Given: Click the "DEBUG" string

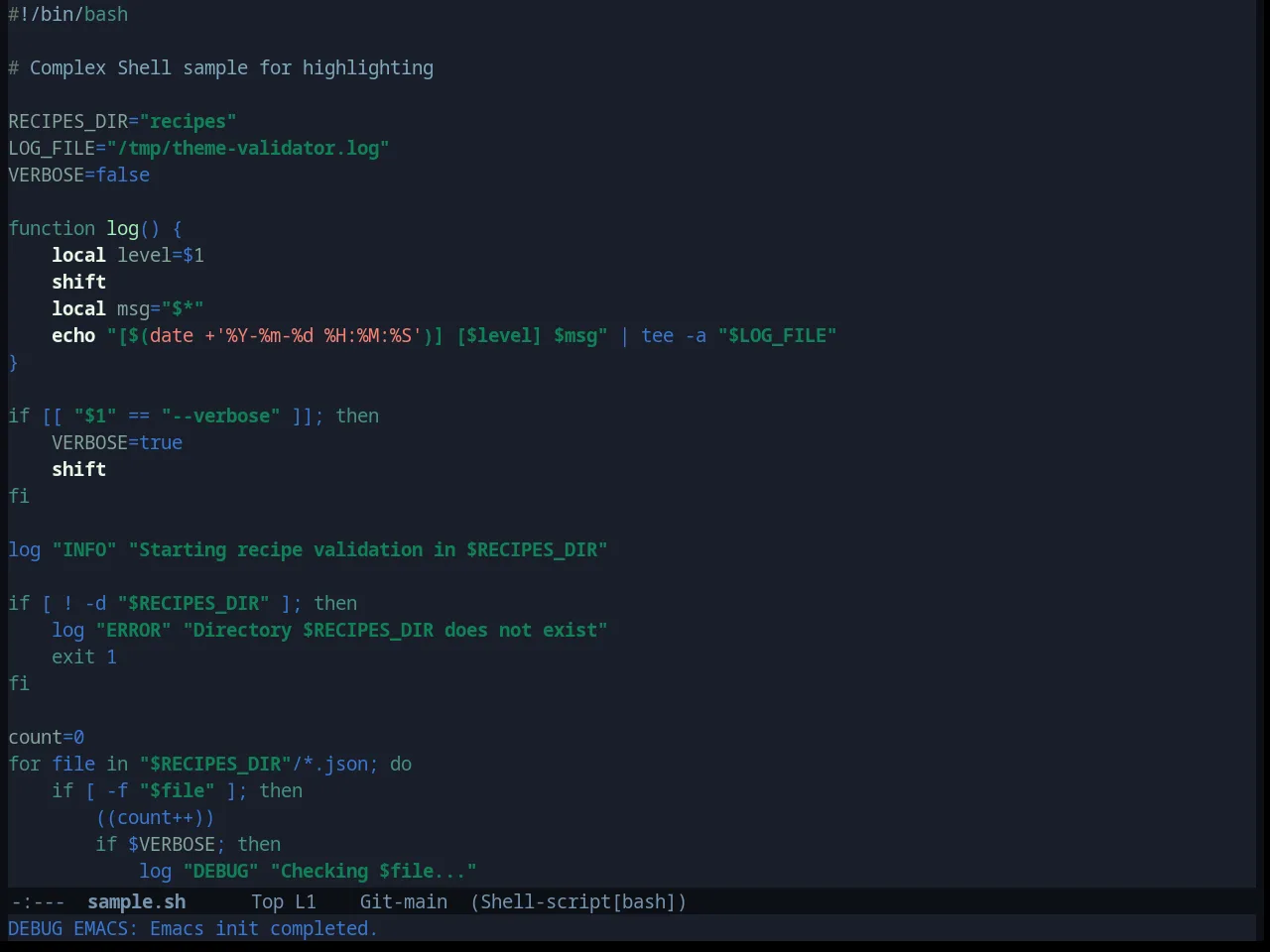Looking at the screenshot, I should [x=221, y=871].
